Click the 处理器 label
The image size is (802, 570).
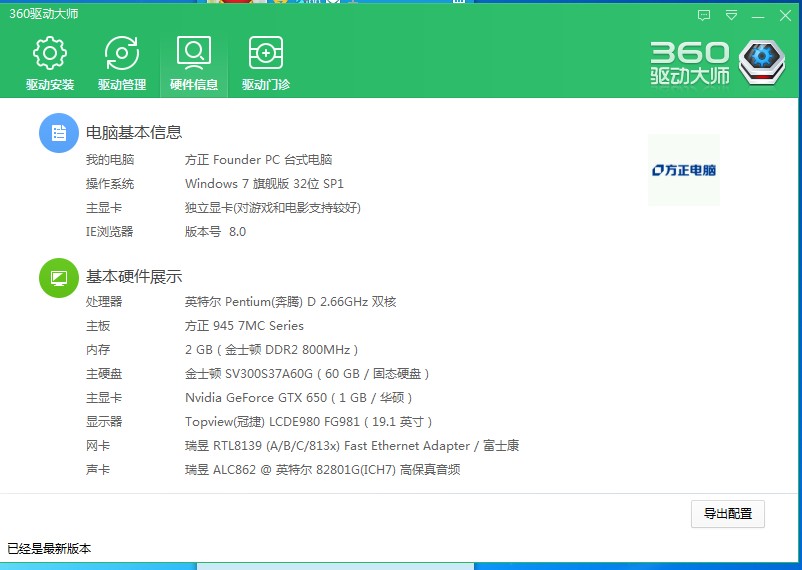[x=104, y=302]
